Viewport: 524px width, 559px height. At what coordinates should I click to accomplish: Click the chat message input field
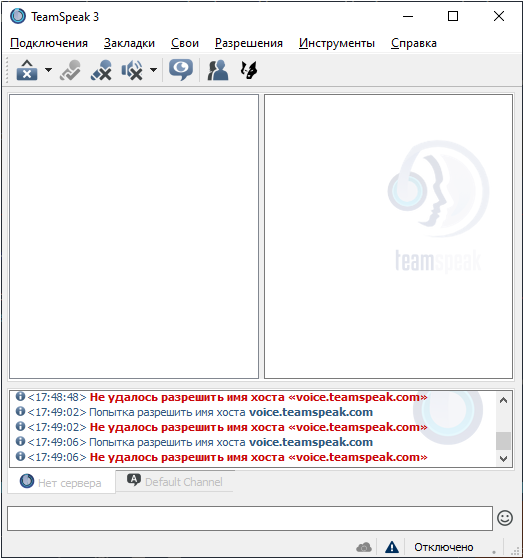(250, 518)
